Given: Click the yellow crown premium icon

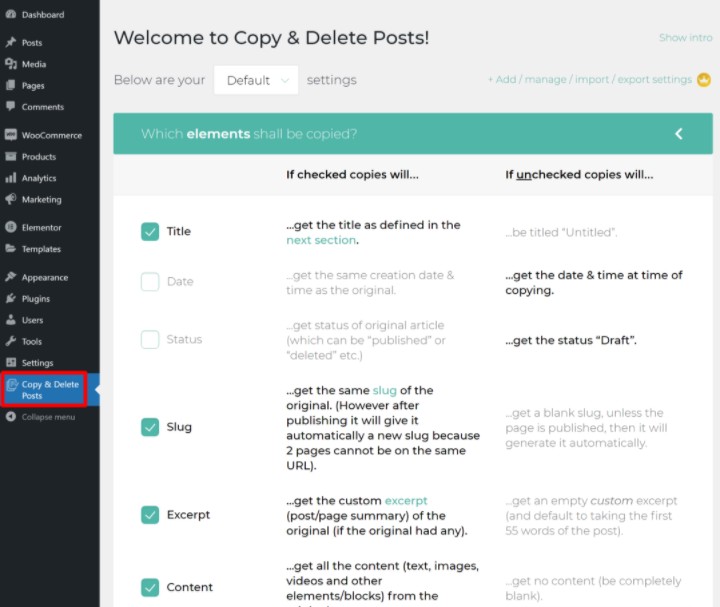Looking at the screenshot, I should (x=704, y=80).
